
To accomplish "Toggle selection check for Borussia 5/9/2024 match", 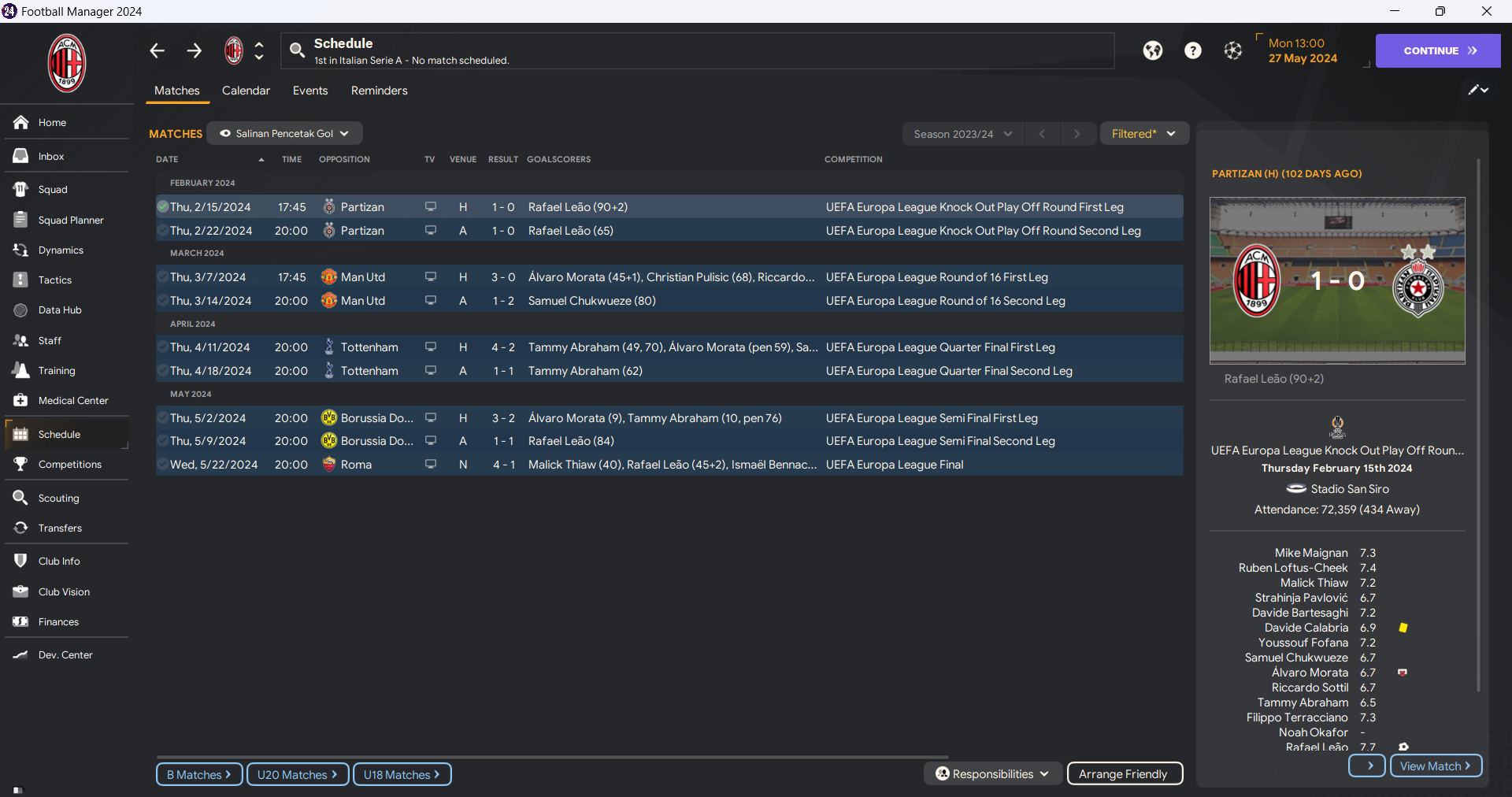I will tap(163, 441).
